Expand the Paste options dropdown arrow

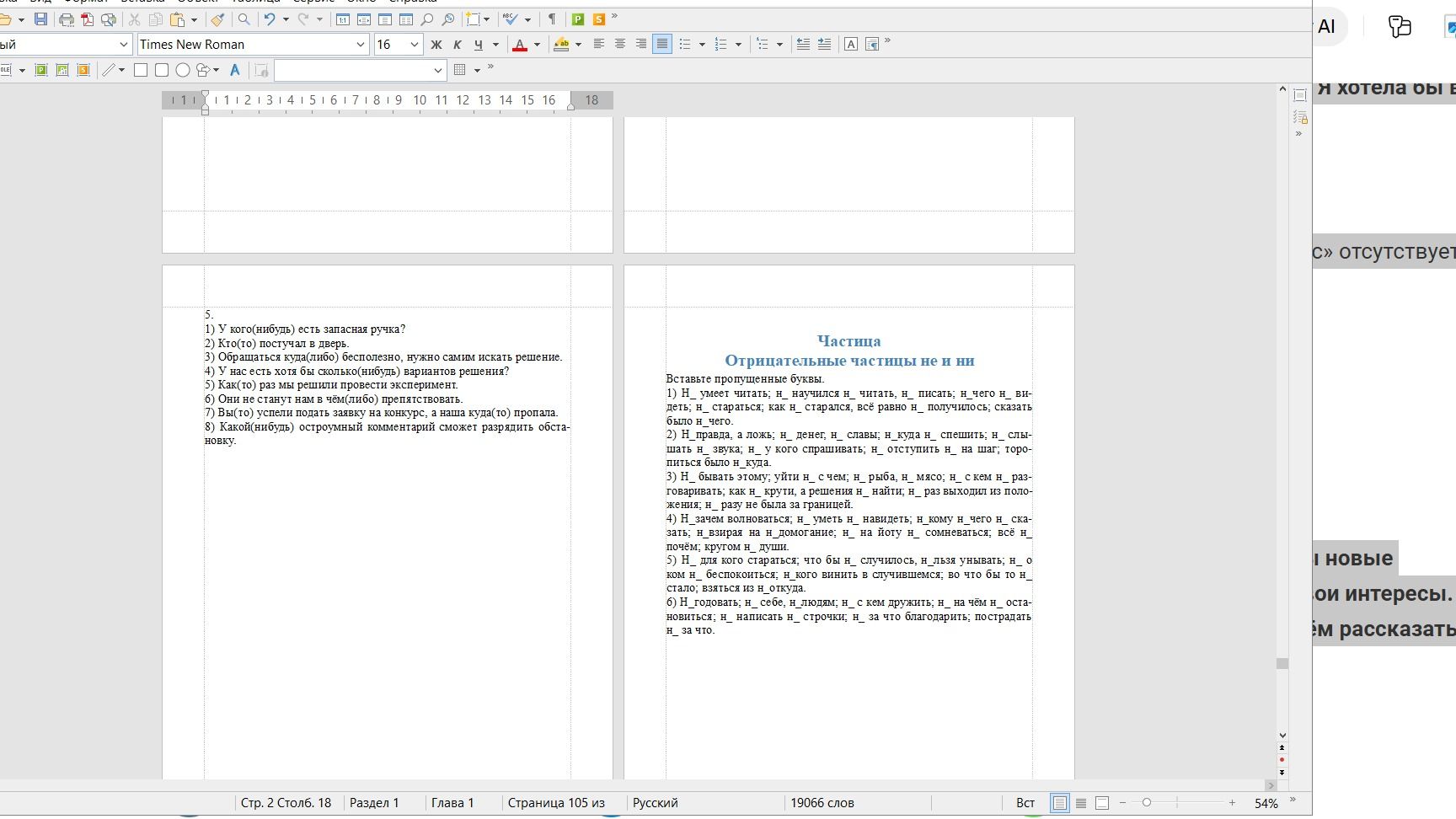tap(194, 19)
